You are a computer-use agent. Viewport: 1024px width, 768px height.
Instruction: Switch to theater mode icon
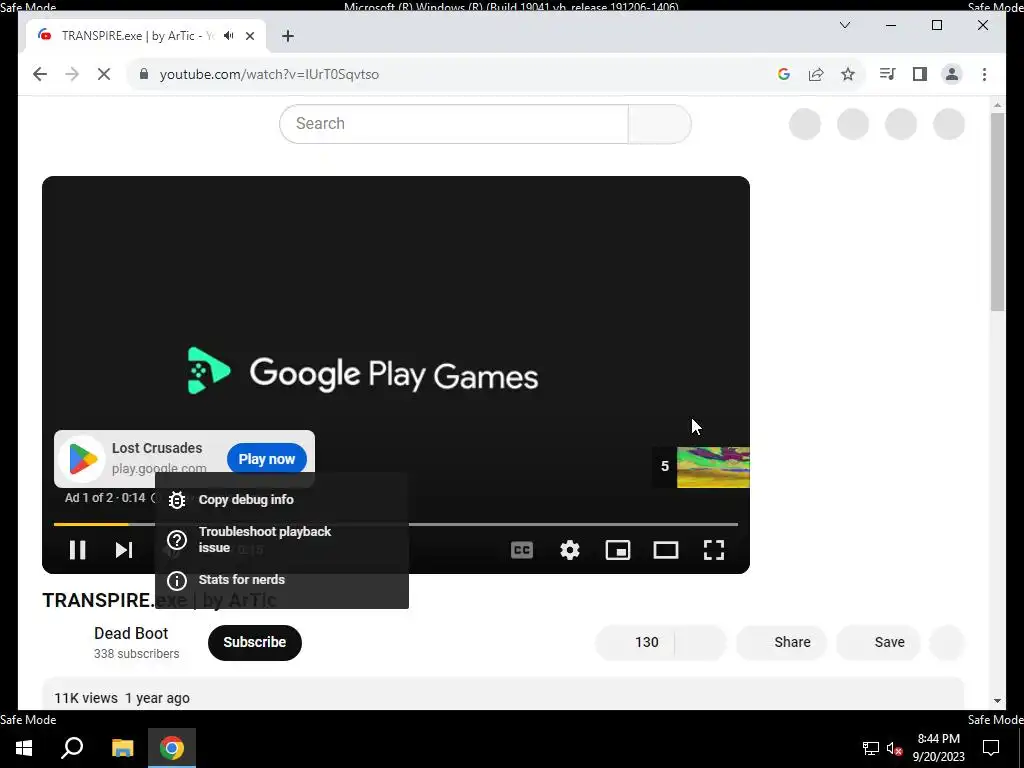[x=665, y=550]
